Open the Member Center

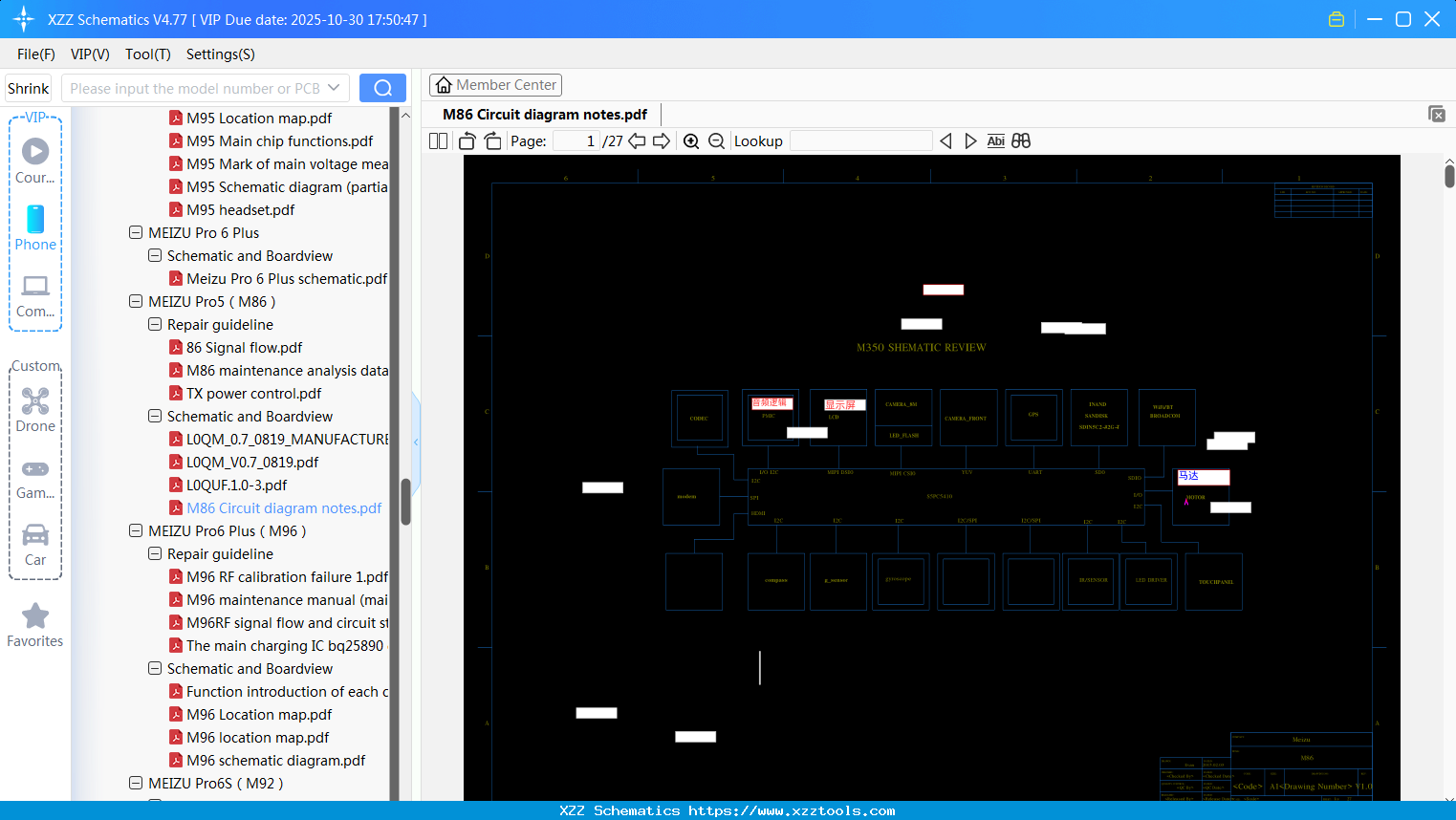pos(495,85)
